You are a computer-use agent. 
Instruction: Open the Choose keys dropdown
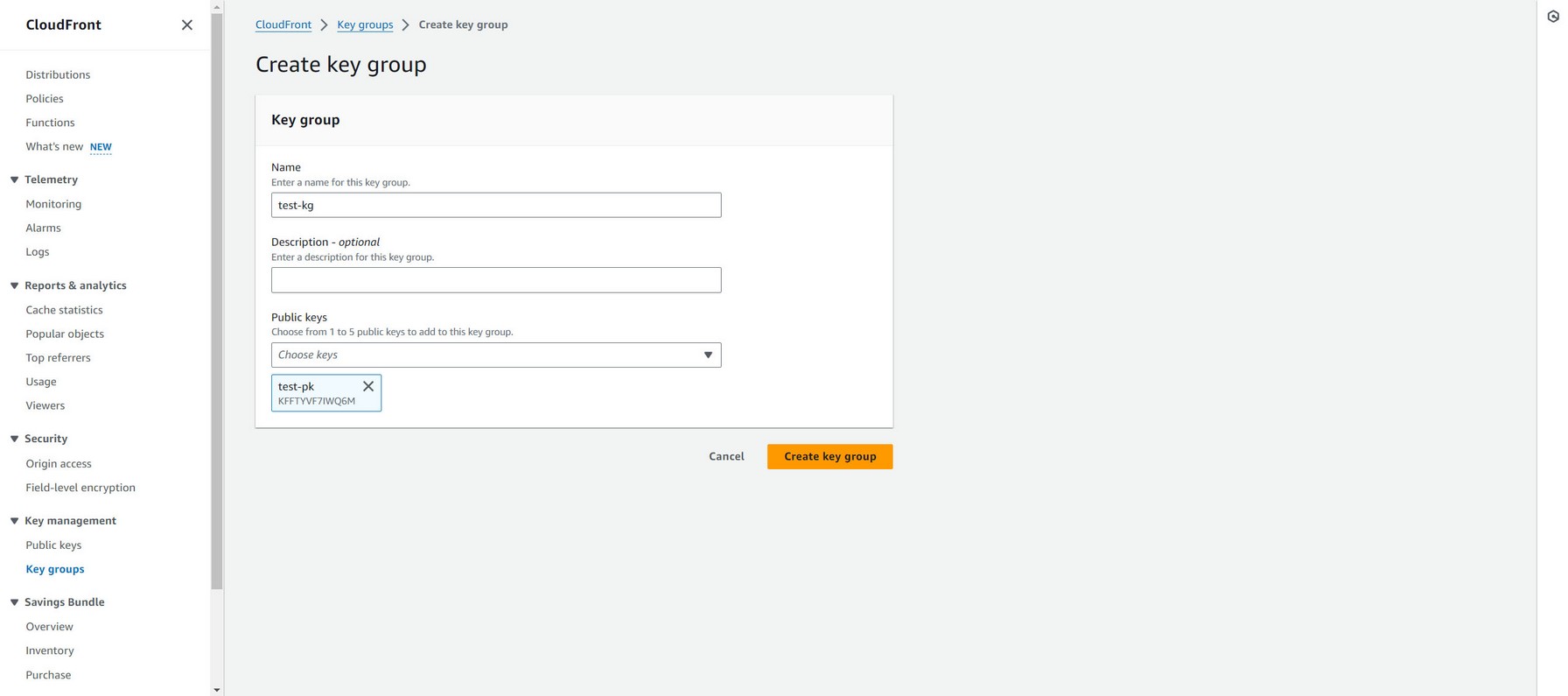coord(495,355)
